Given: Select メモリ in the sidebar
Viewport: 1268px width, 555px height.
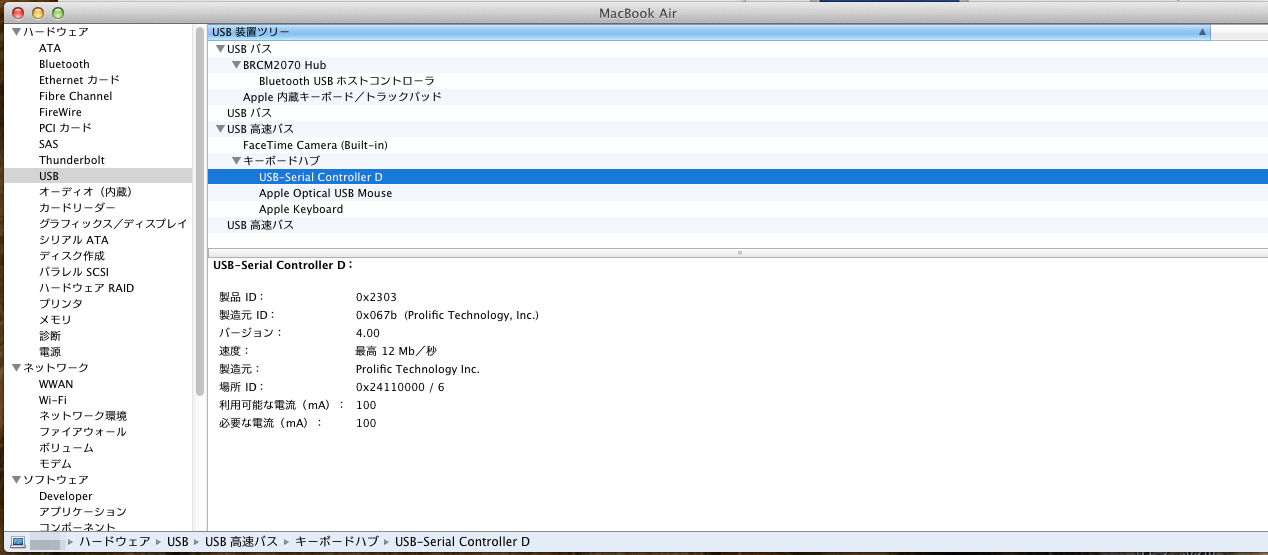Looking at the screenshot, I should [x=55, y=320].
